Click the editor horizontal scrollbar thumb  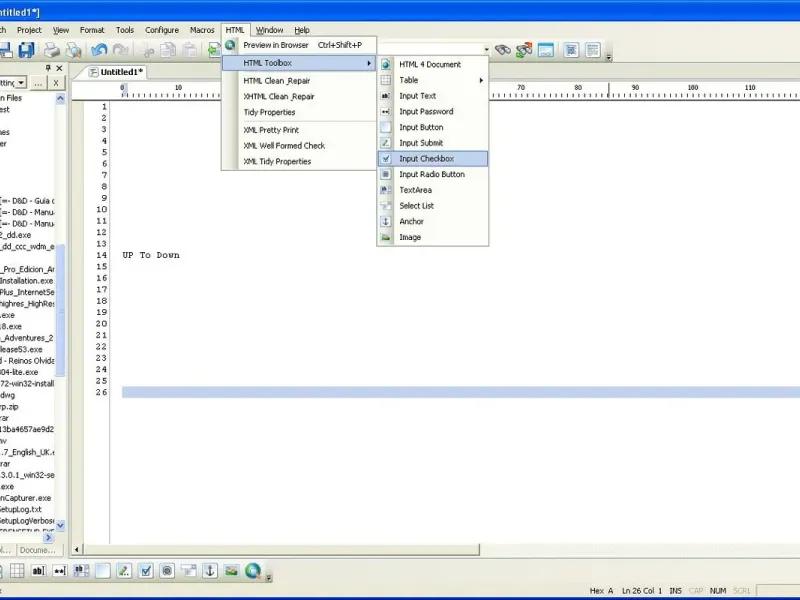282,549
